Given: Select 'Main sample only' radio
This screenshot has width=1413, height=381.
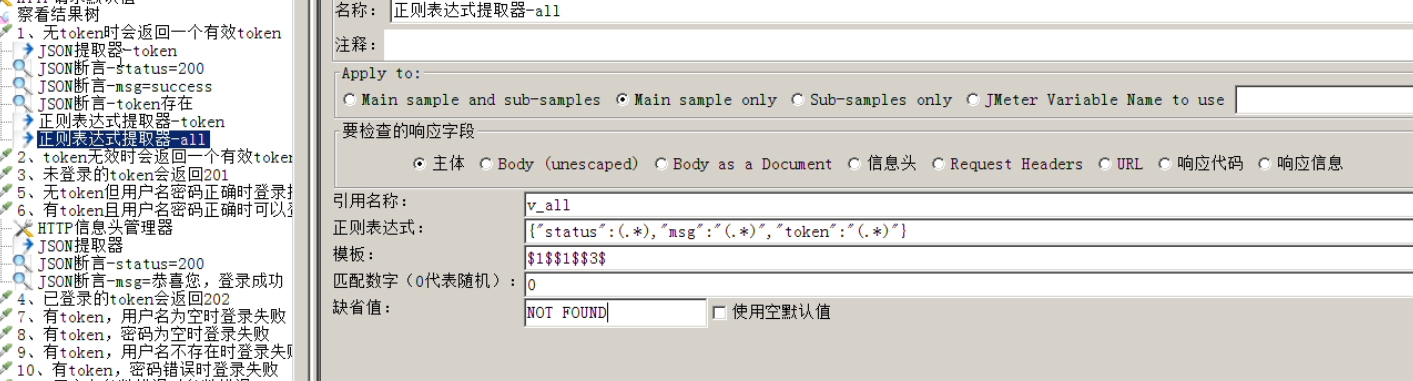Looking at the screenshot, I should [x=622, y=100].
